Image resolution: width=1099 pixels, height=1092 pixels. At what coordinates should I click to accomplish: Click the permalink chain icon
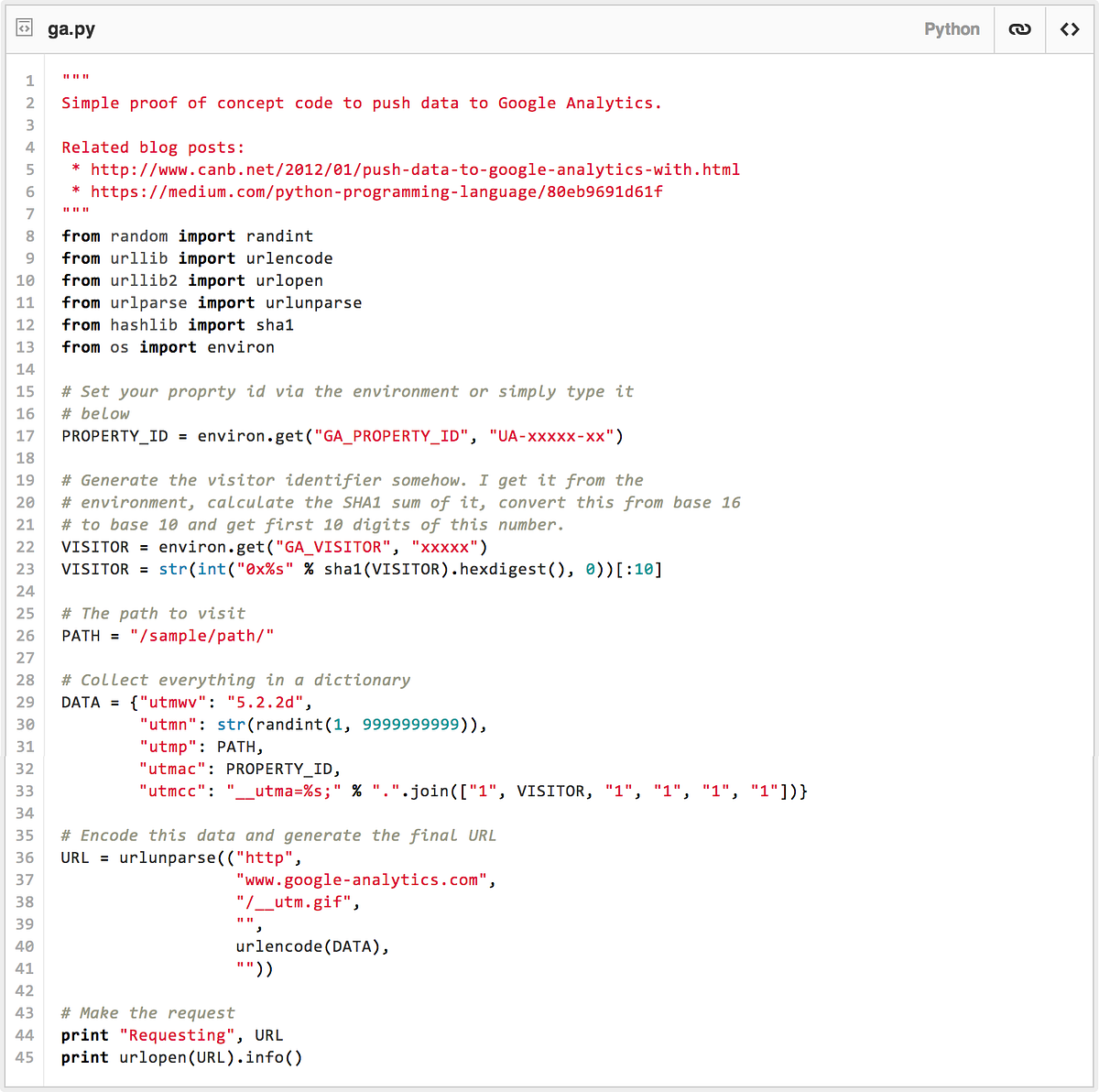tap(1019, 28)
